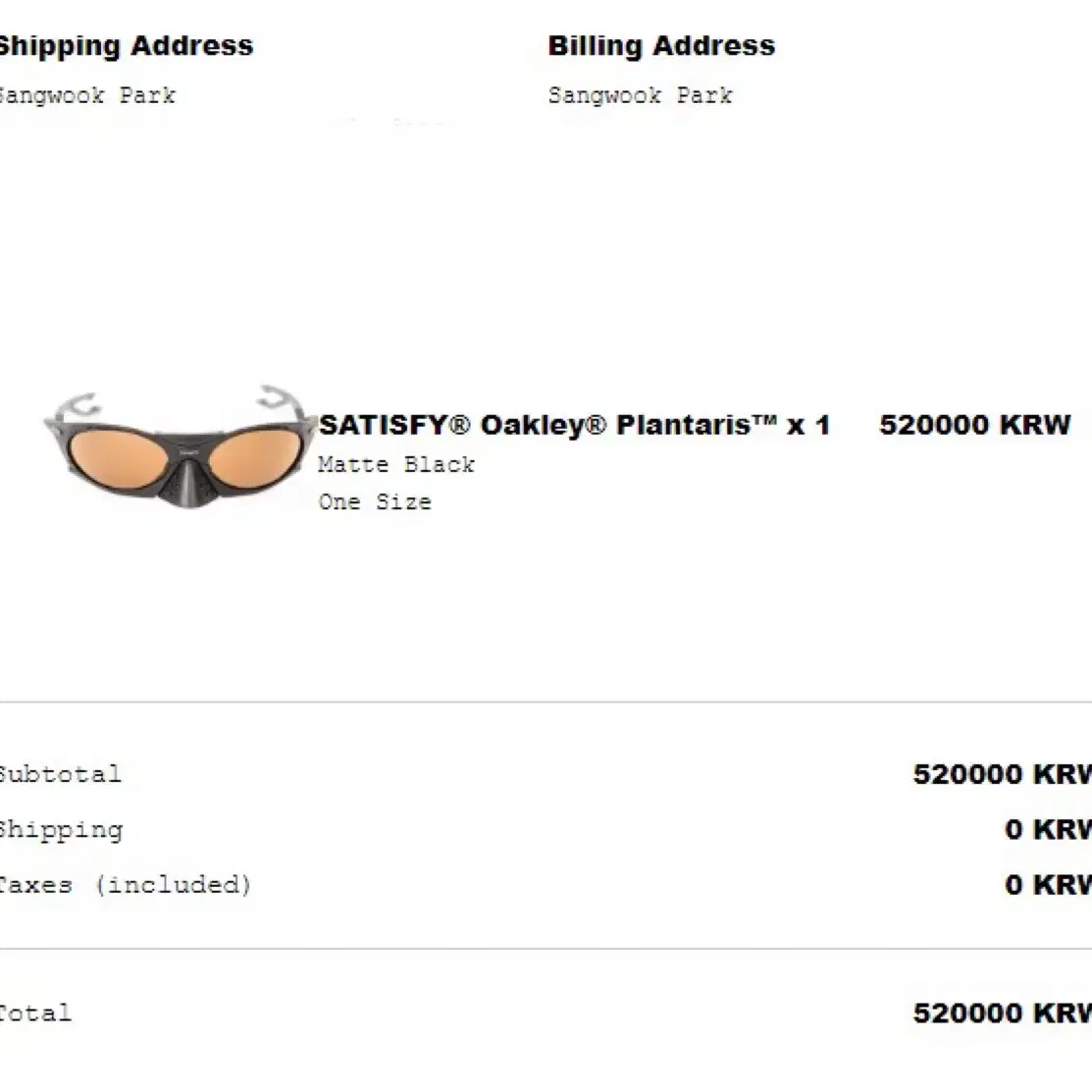Screen dimensions: 1092x1092
Task: Click the Subtotal amount 520000 KRW
Action: pyautogui.click(x=1002, y=774)
